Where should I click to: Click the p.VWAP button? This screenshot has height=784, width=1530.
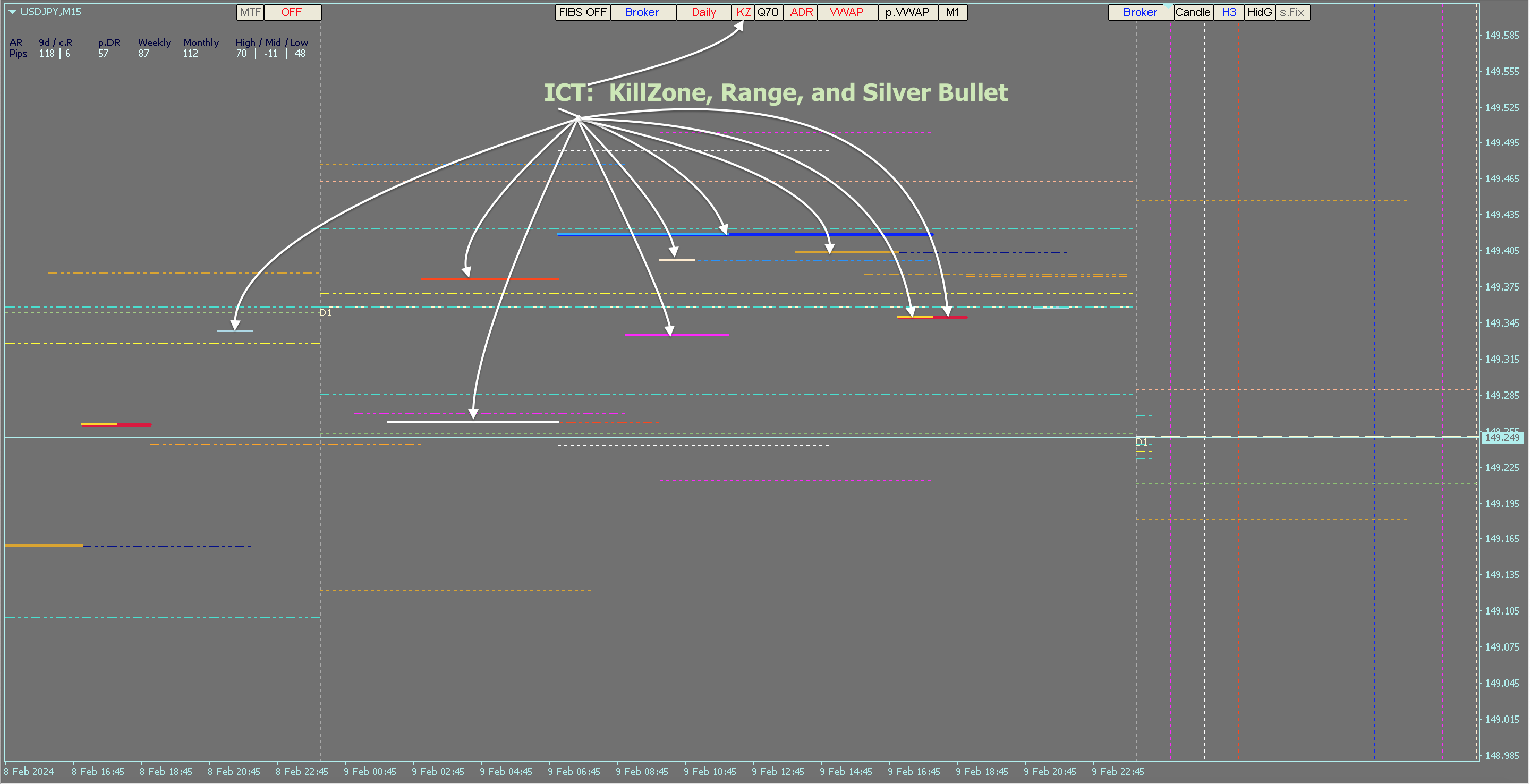(x=907, y=12)
